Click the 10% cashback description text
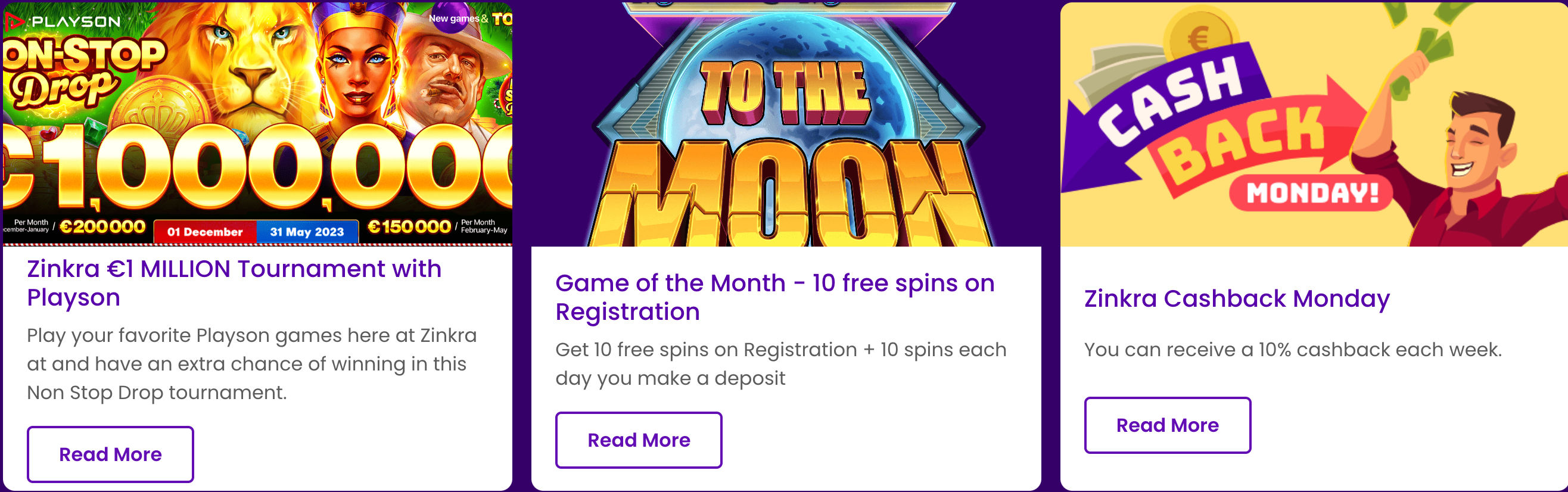This screenshot has height=492, width=1568. click(x=1293, y=350)
